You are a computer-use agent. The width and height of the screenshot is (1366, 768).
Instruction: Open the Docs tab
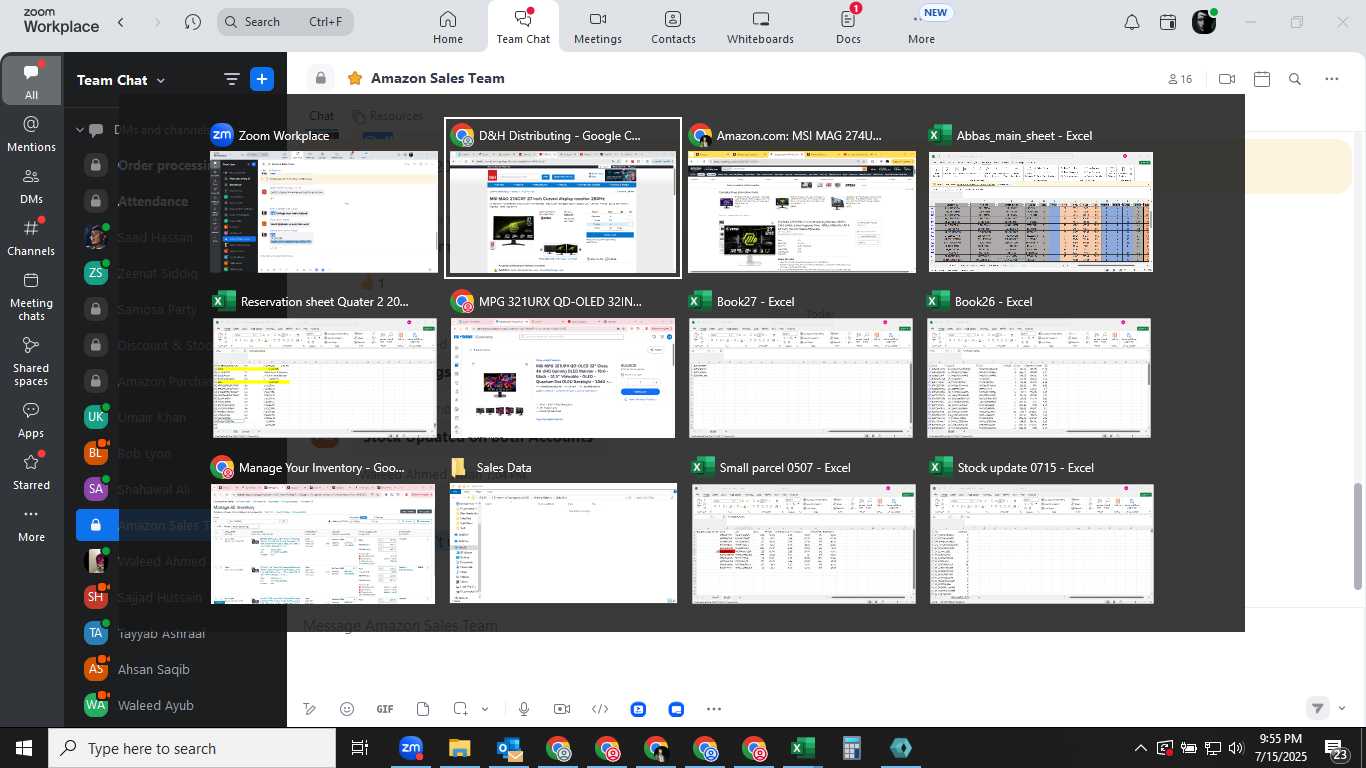click(848, 27)
